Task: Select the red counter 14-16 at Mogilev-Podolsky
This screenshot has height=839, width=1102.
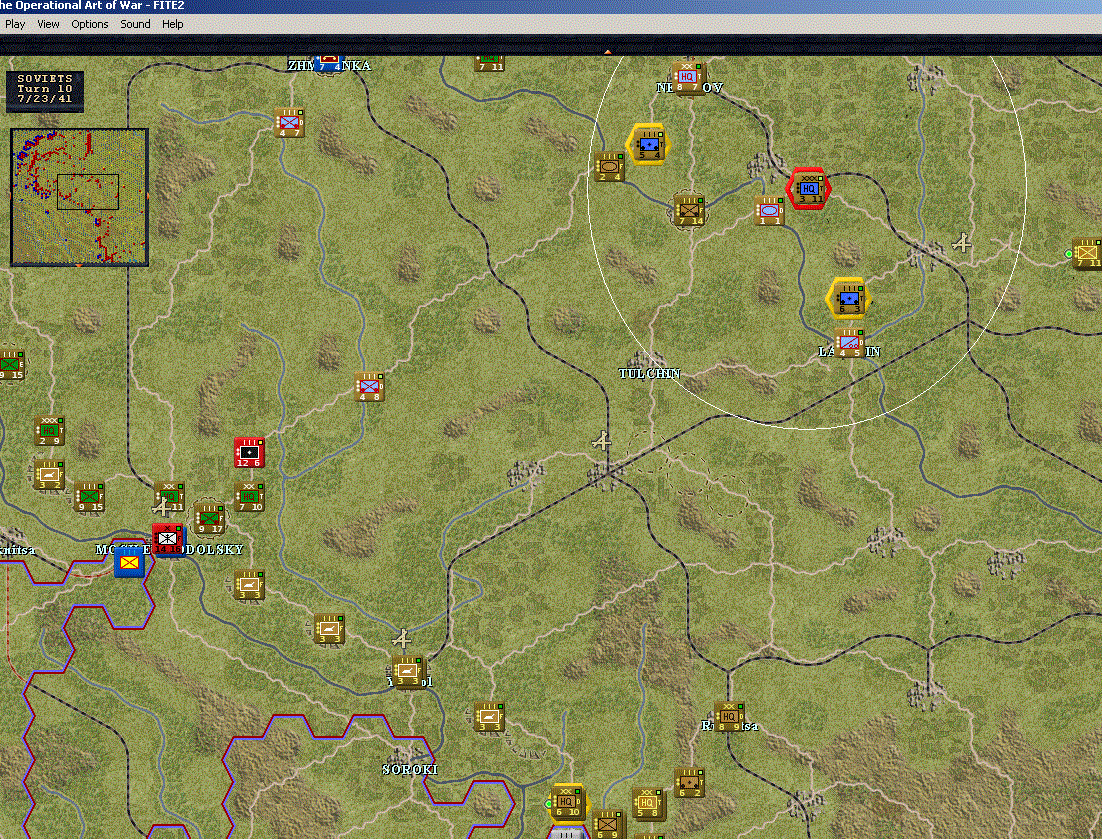Action: [169, 539]
